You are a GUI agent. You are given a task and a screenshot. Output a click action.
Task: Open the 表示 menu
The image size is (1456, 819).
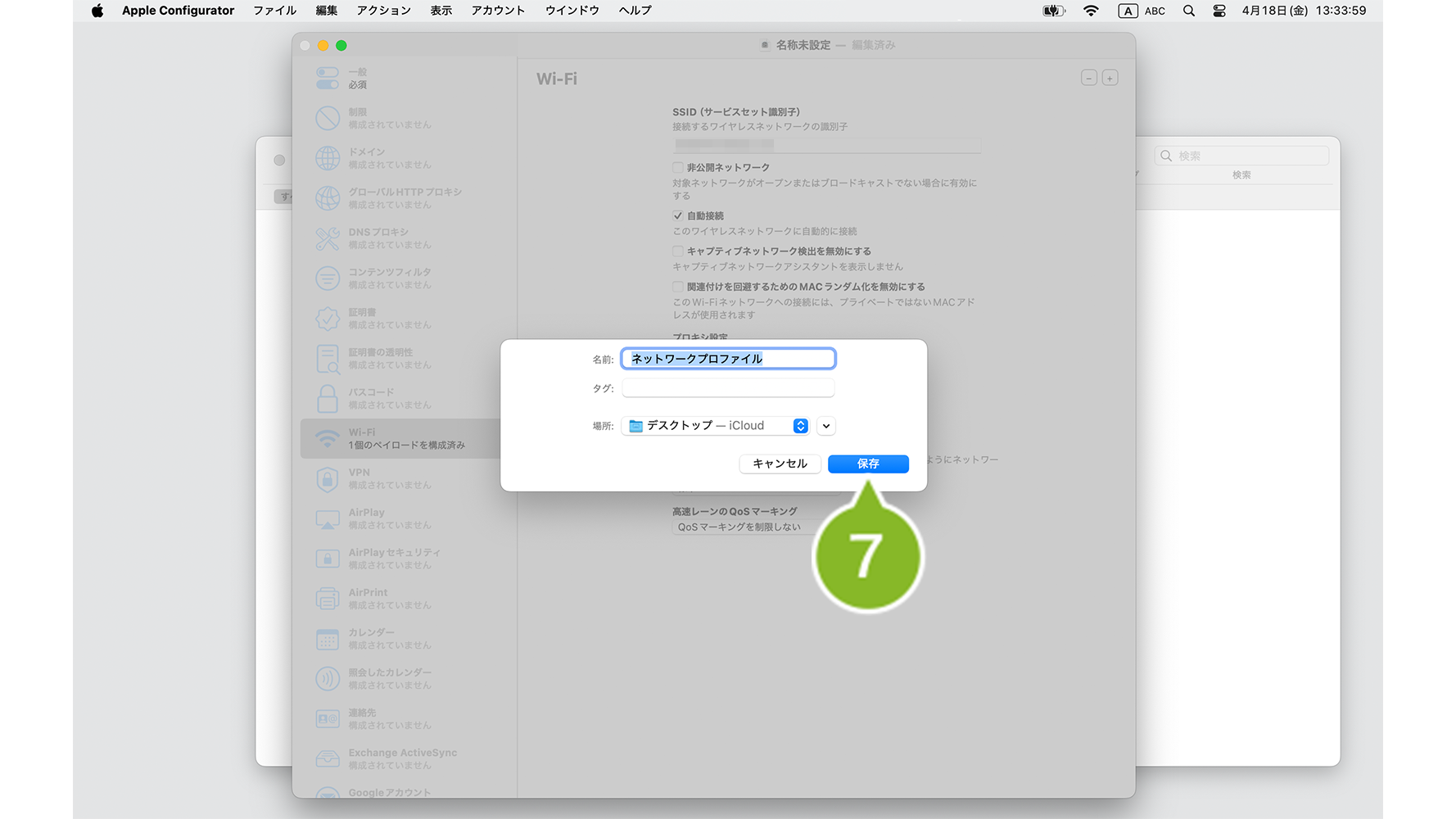[441, 11]
